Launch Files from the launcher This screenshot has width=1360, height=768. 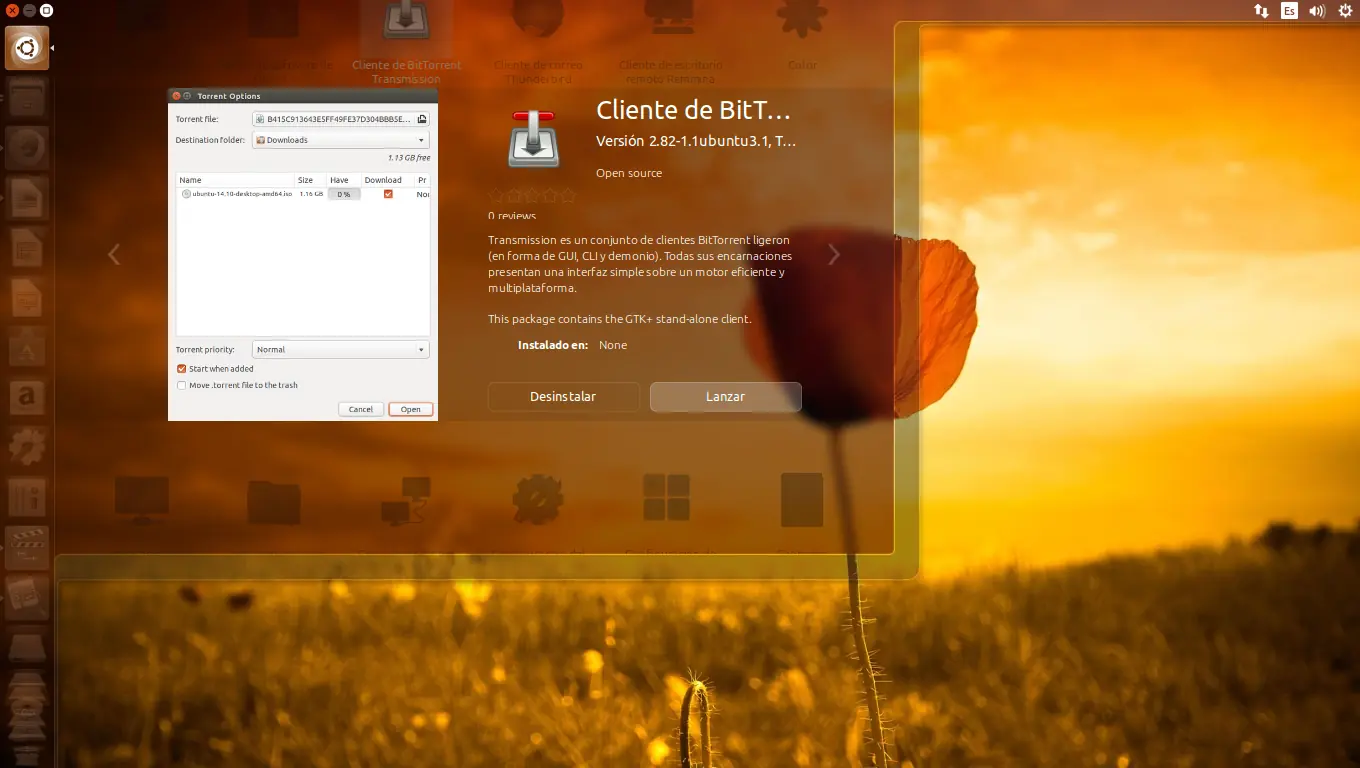(x=27, y=99)
